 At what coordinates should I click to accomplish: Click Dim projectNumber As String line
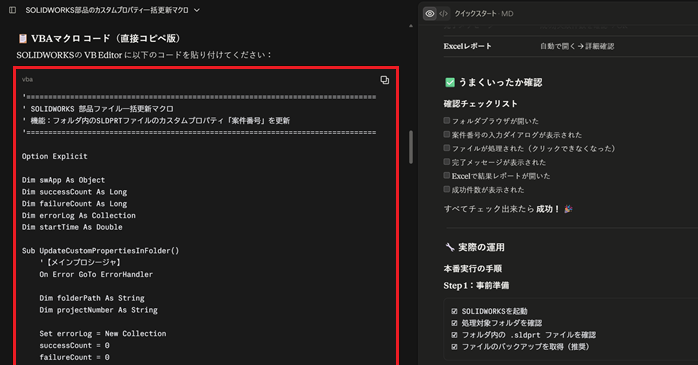click(x=98, y=310)
